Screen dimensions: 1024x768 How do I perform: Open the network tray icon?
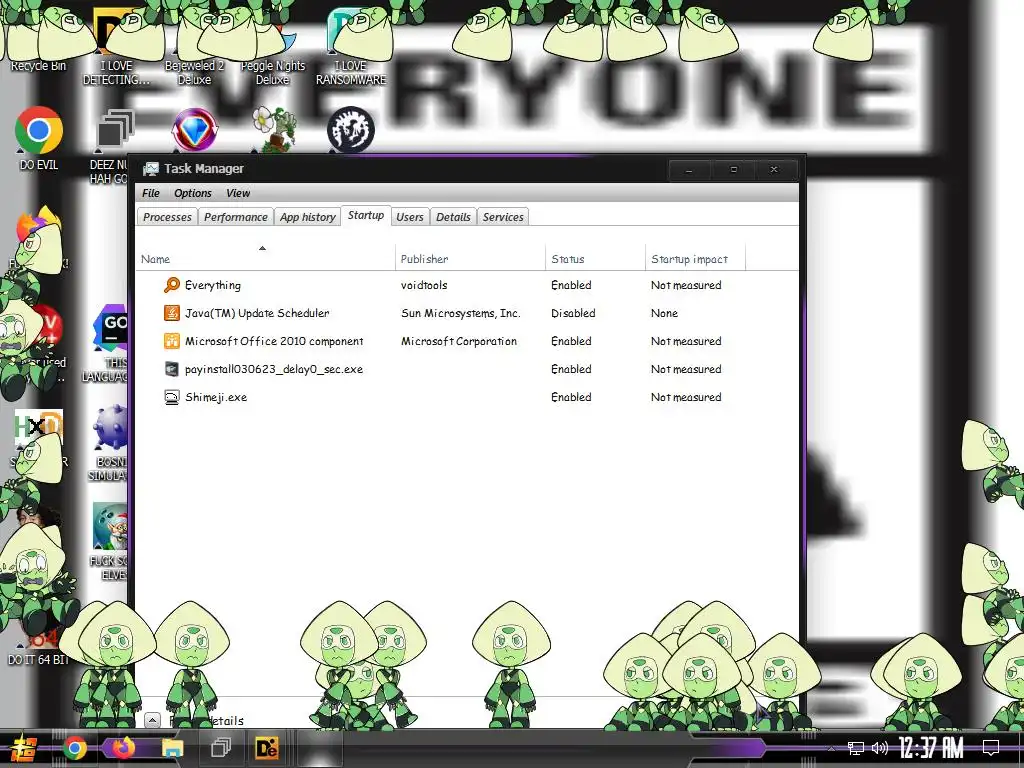coord(856,748)
